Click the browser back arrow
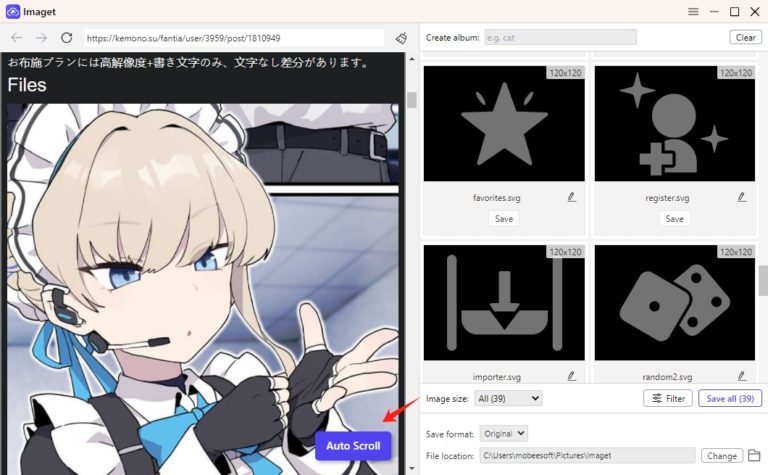 tap(16, 38)
